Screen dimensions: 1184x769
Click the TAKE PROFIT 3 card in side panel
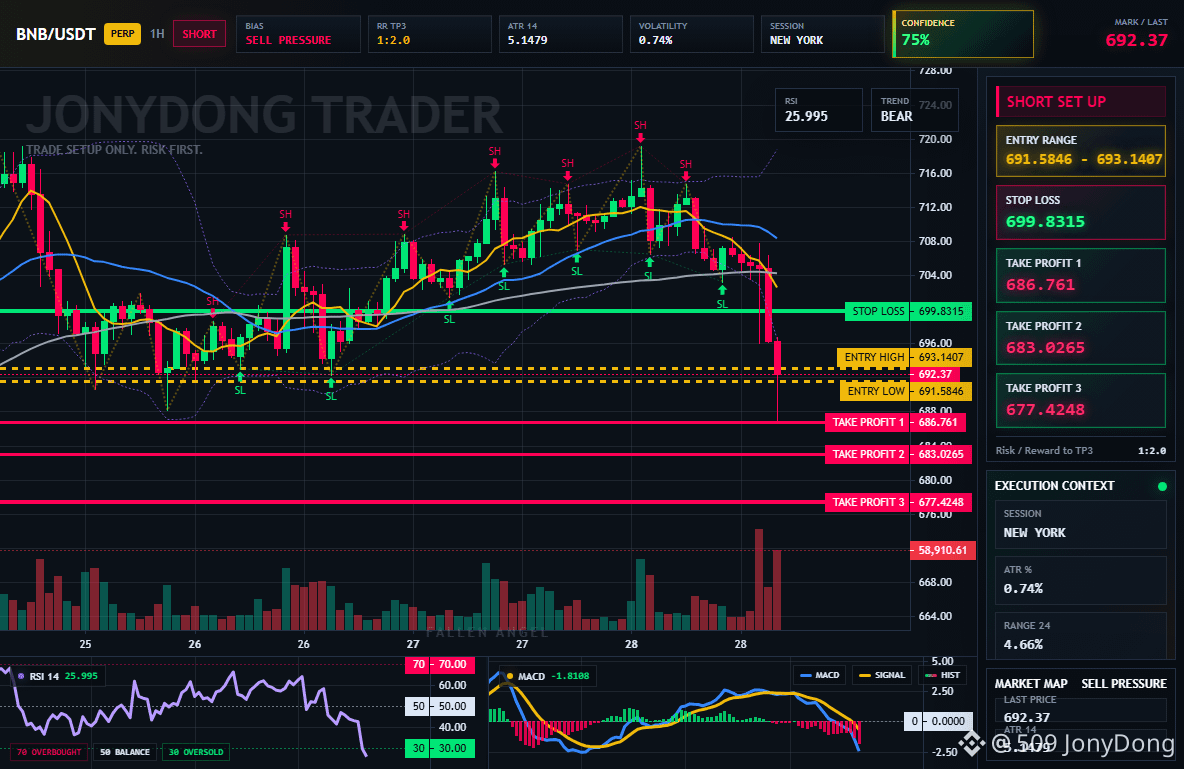(1081, 400)
